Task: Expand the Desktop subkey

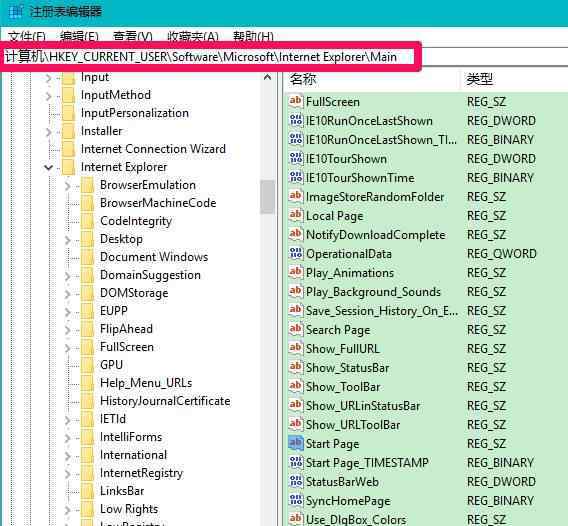Action: (67, 240)
